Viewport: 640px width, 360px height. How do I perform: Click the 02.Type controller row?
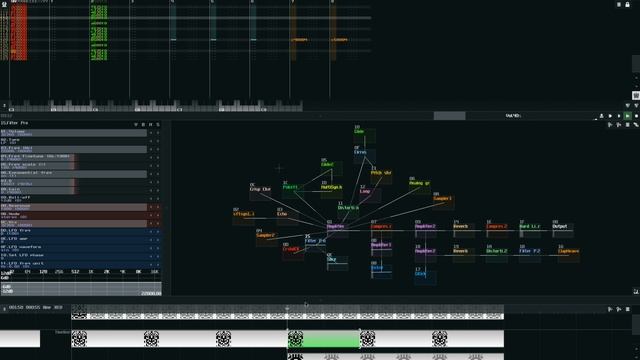(73, 141)
